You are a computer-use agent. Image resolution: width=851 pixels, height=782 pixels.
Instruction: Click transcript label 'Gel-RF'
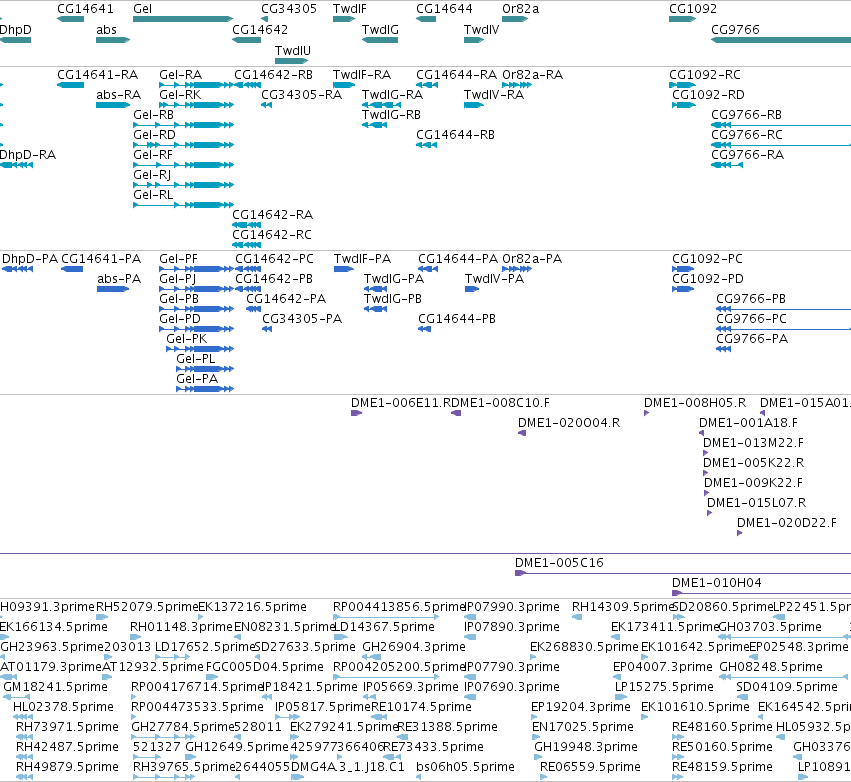pyautogui.click(x=153, y=155)
